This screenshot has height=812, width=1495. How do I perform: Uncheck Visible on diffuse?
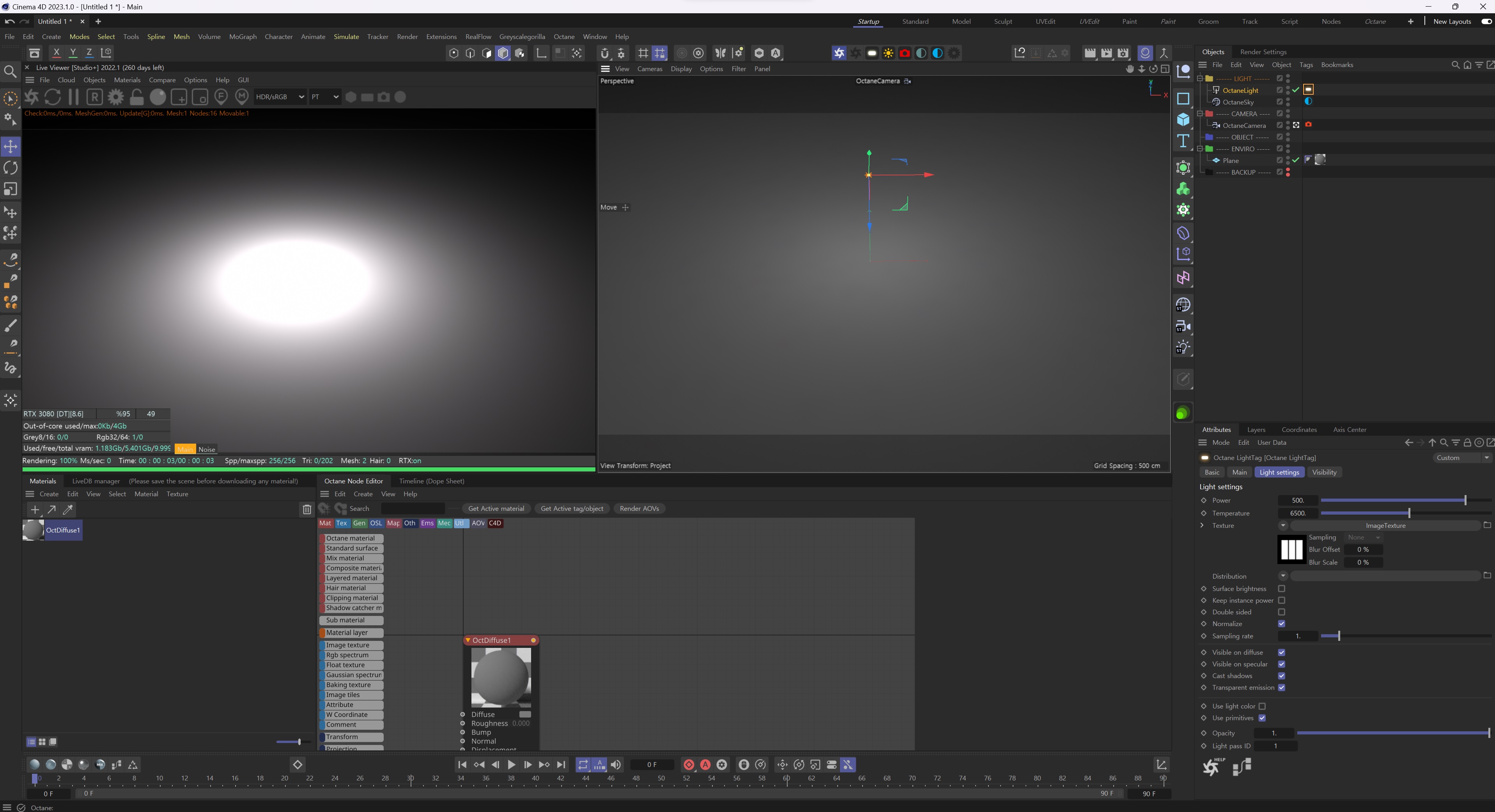[x=1281, y=653]
